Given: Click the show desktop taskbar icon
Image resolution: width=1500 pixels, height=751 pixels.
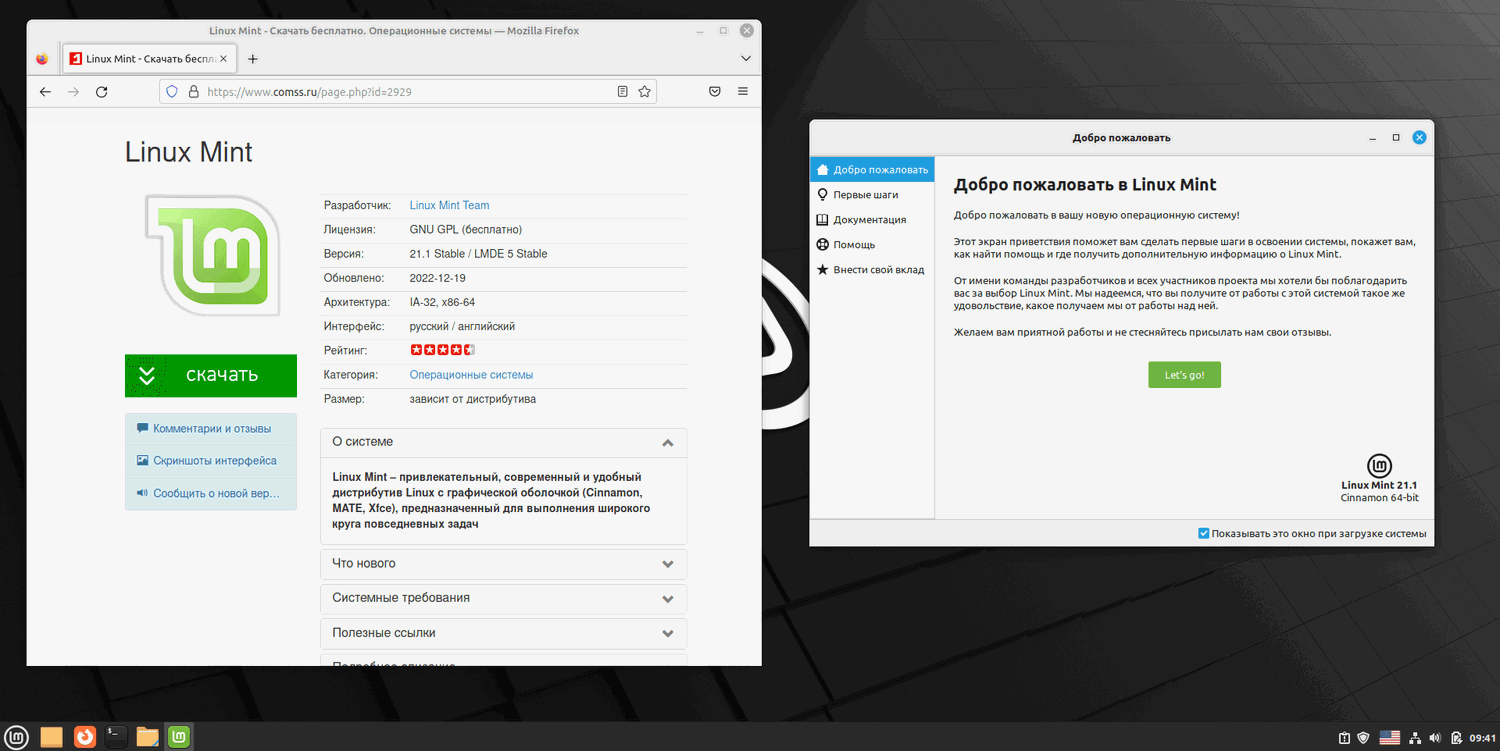Looking at the screenshot, I should [x=52, y=737].
